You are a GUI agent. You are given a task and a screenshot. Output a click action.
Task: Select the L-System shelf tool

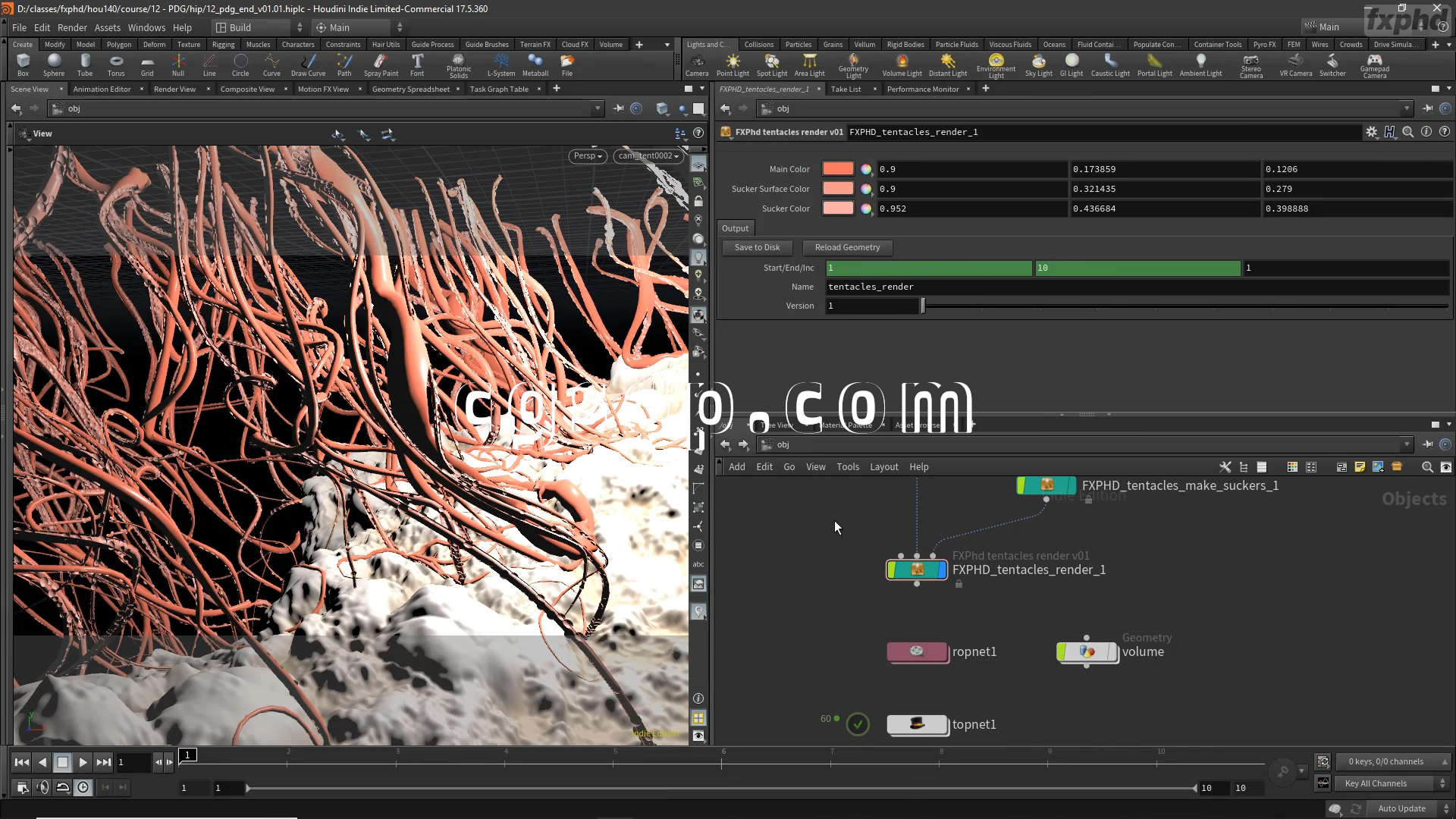click(500, 64)
